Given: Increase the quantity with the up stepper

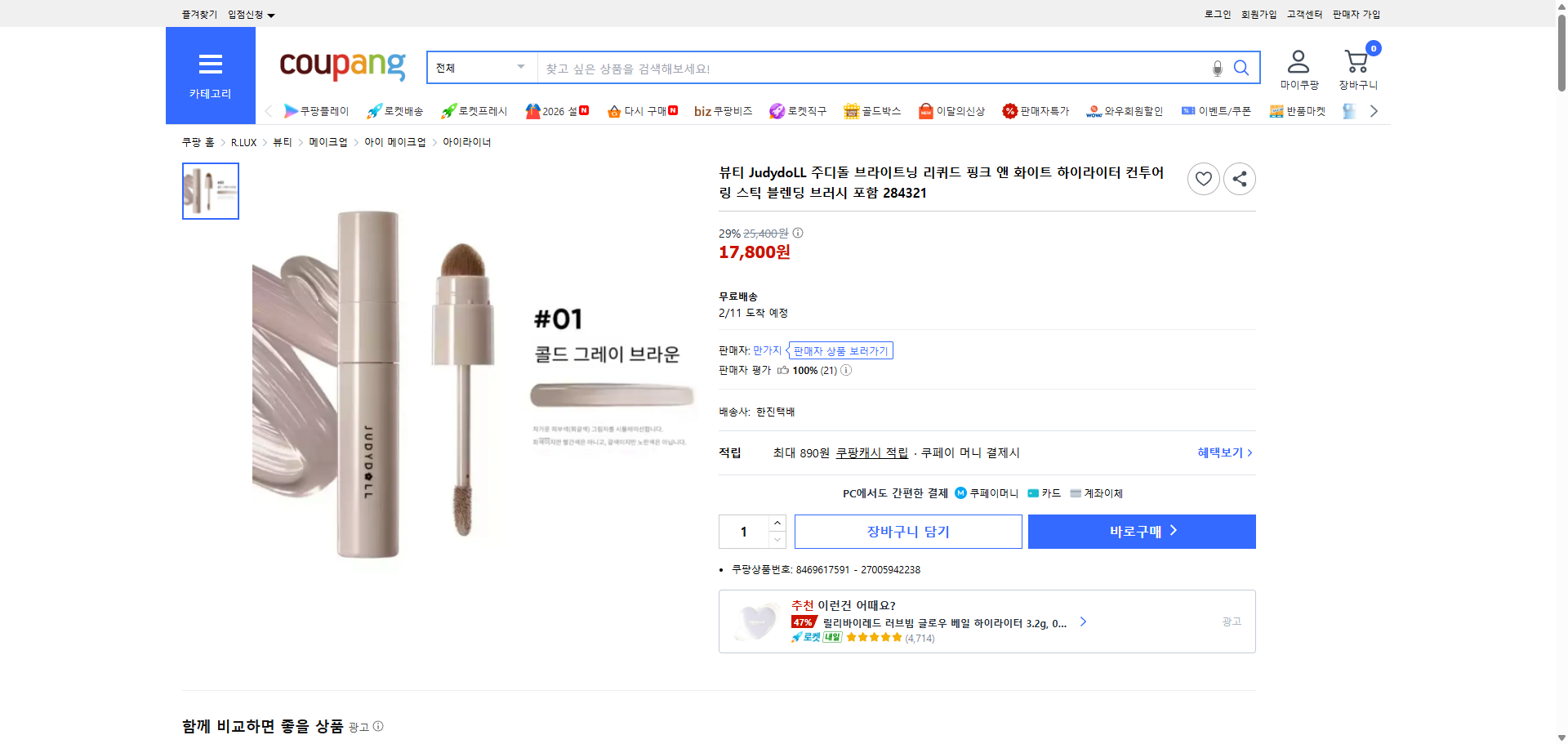Looking at the screenshot, I should [x=777, y=523].
